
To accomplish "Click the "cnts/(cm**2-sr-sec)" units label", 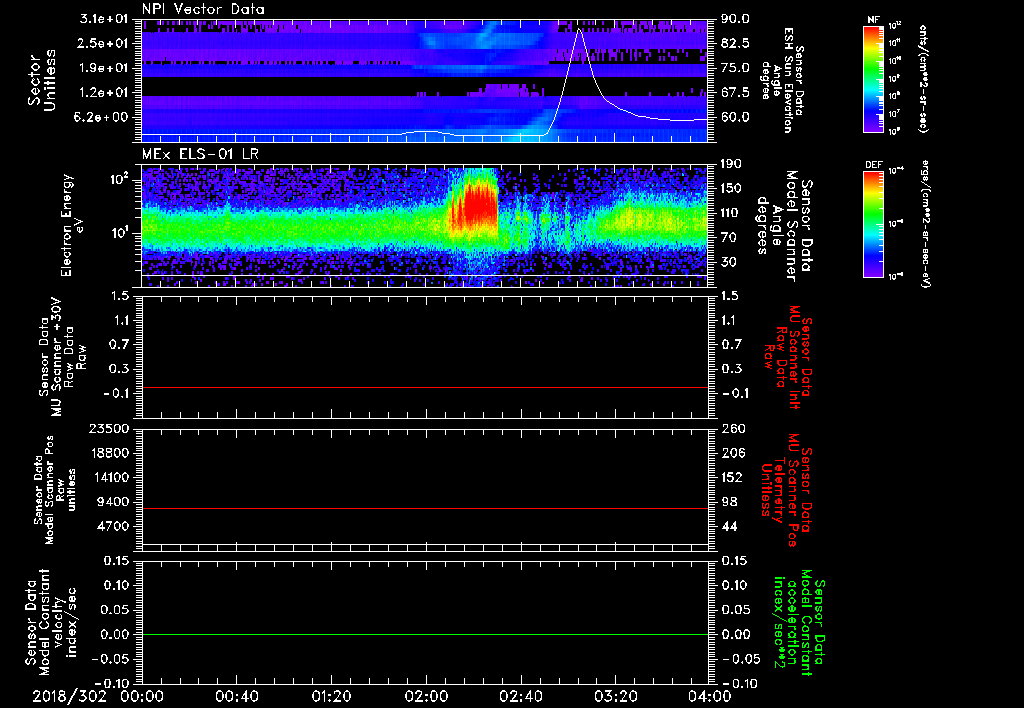I will 923,78.
